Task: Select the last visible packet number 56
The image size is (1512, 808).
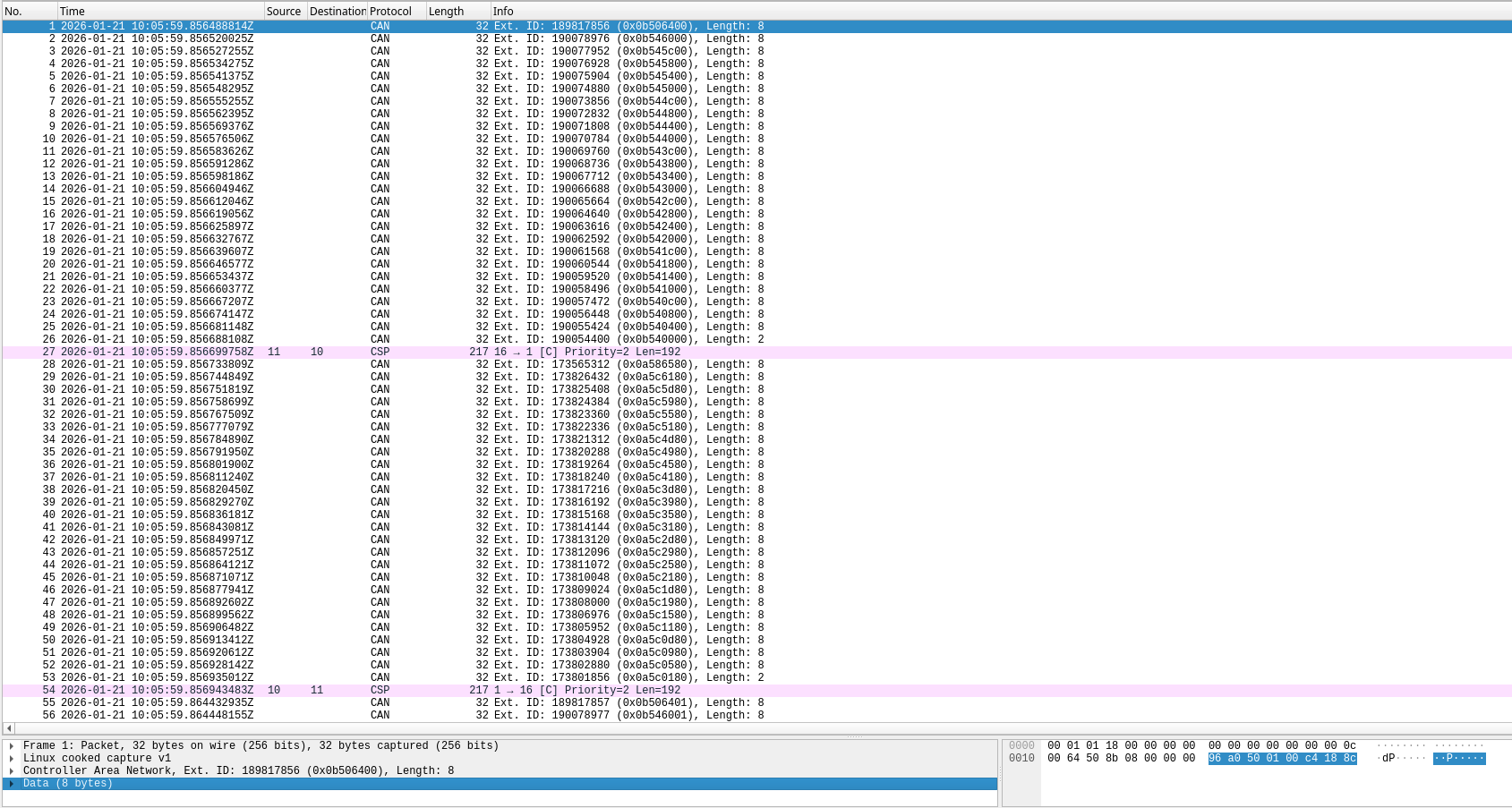Action: 358,716
